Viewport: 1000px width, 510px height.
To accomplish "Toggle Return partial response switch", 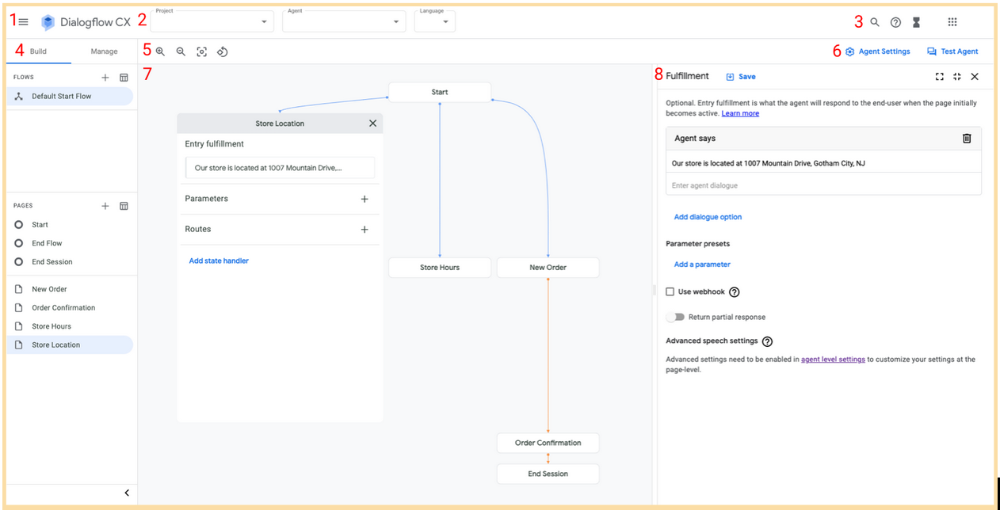I will coord(676,317).
